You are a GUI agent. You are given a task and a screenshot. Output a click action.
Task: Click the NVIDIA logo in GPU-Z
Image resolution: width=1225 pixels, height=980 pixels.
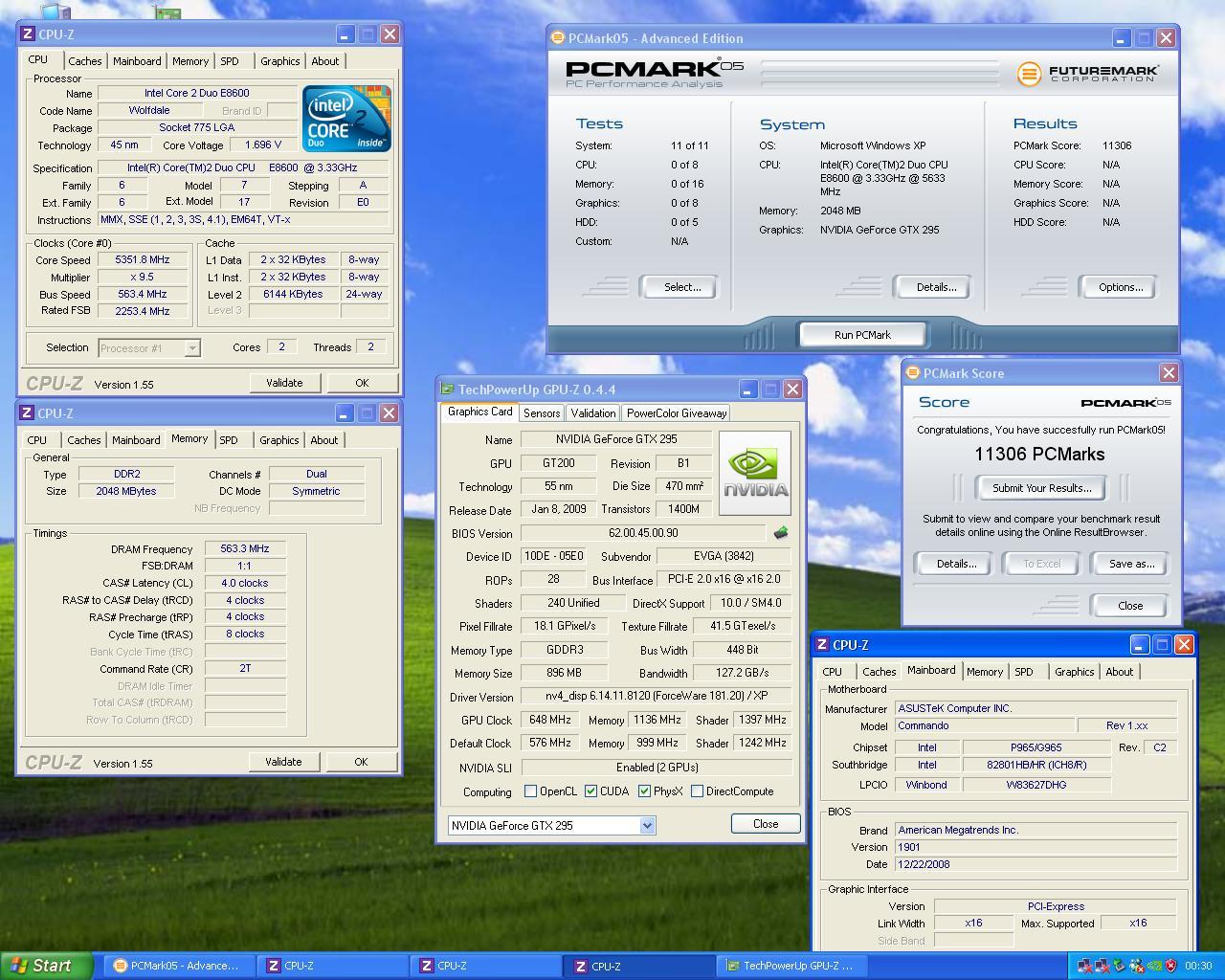pyautogui.click(x=755, y=473)
